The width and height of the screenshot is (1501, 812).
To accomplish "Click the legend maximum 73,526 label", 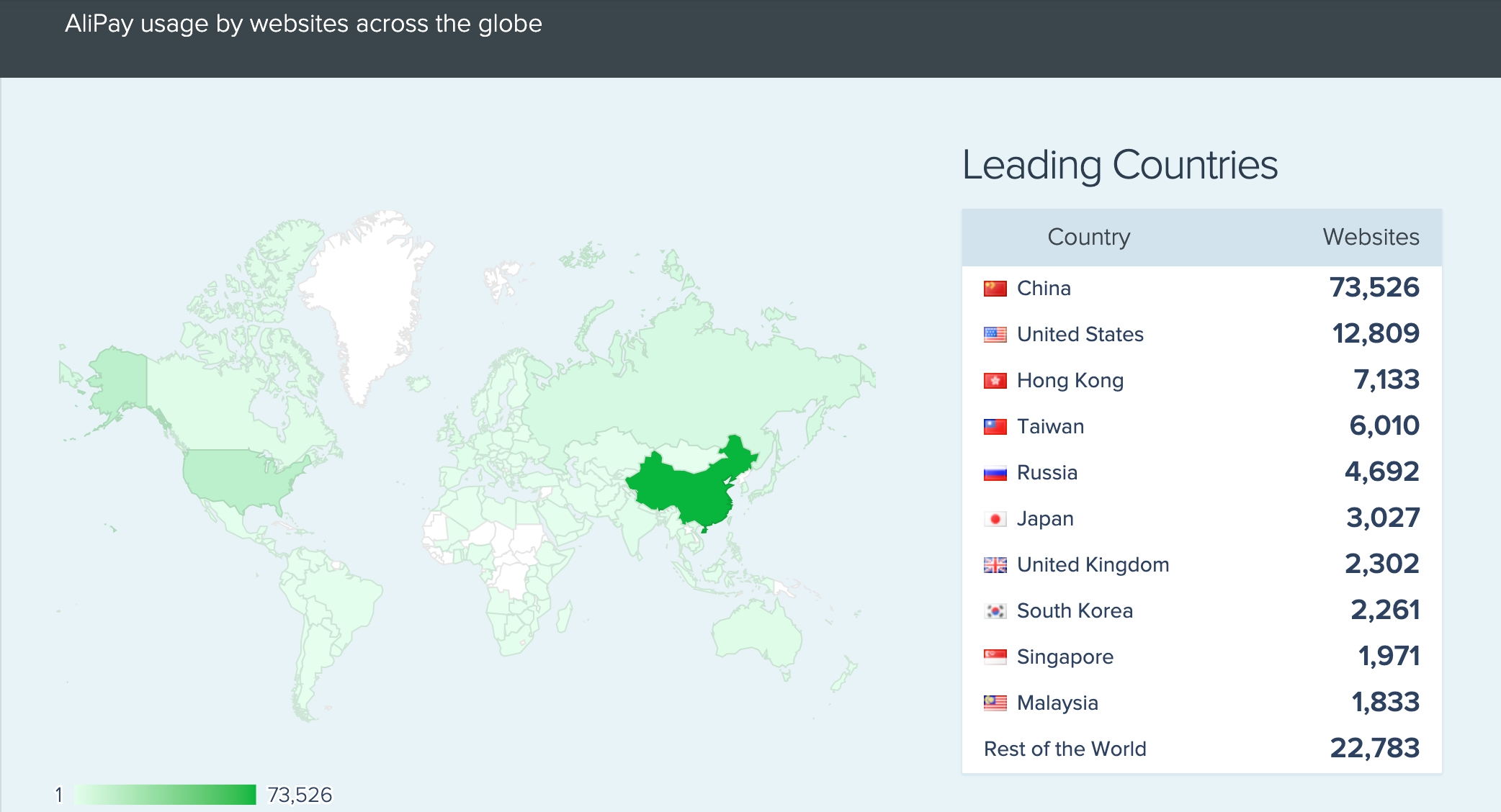I will pyautogui.click(x=300, y=795).
